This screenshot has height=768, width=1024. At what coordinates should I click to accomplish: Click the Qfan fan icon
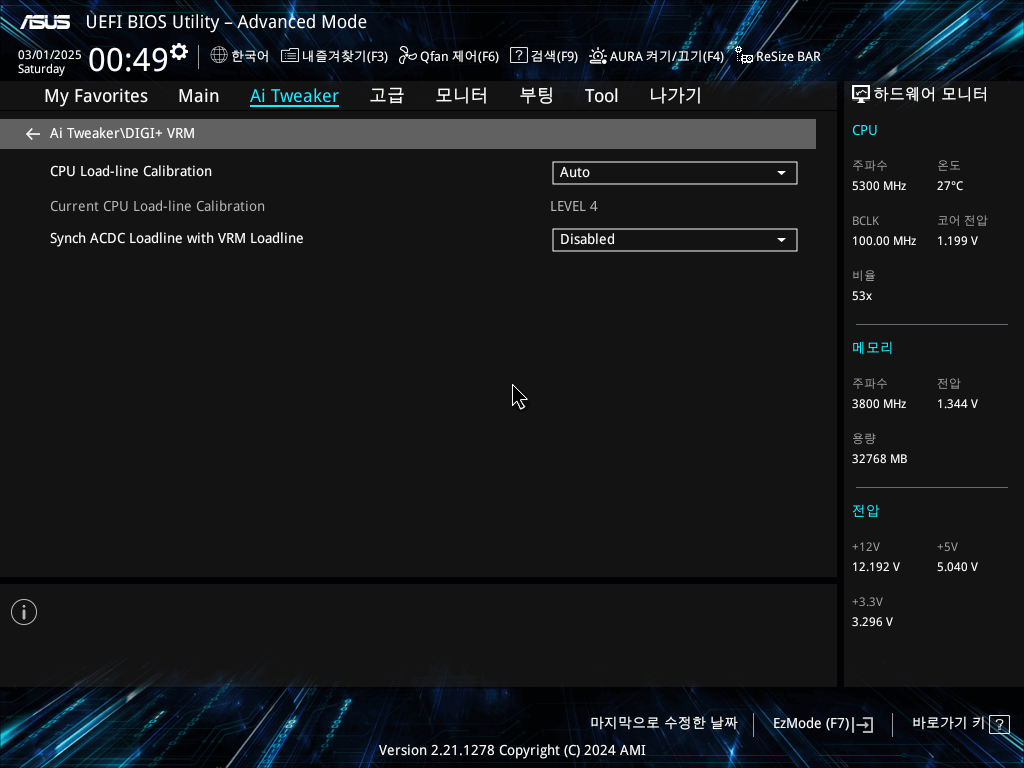pyautogui.click(x=408, y=56)
